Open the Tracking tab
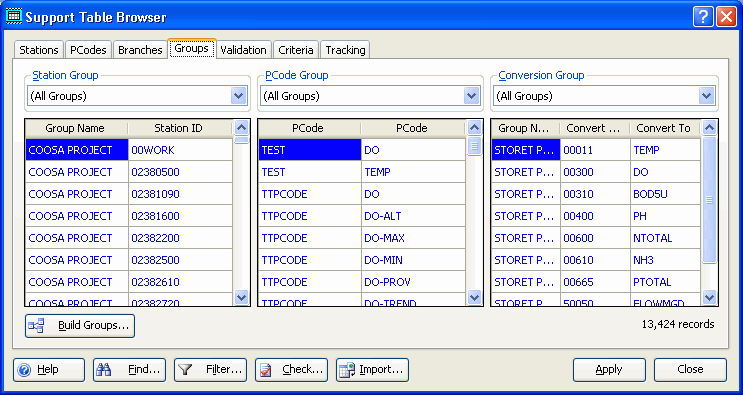743x395 pixels. click(345, 50)
